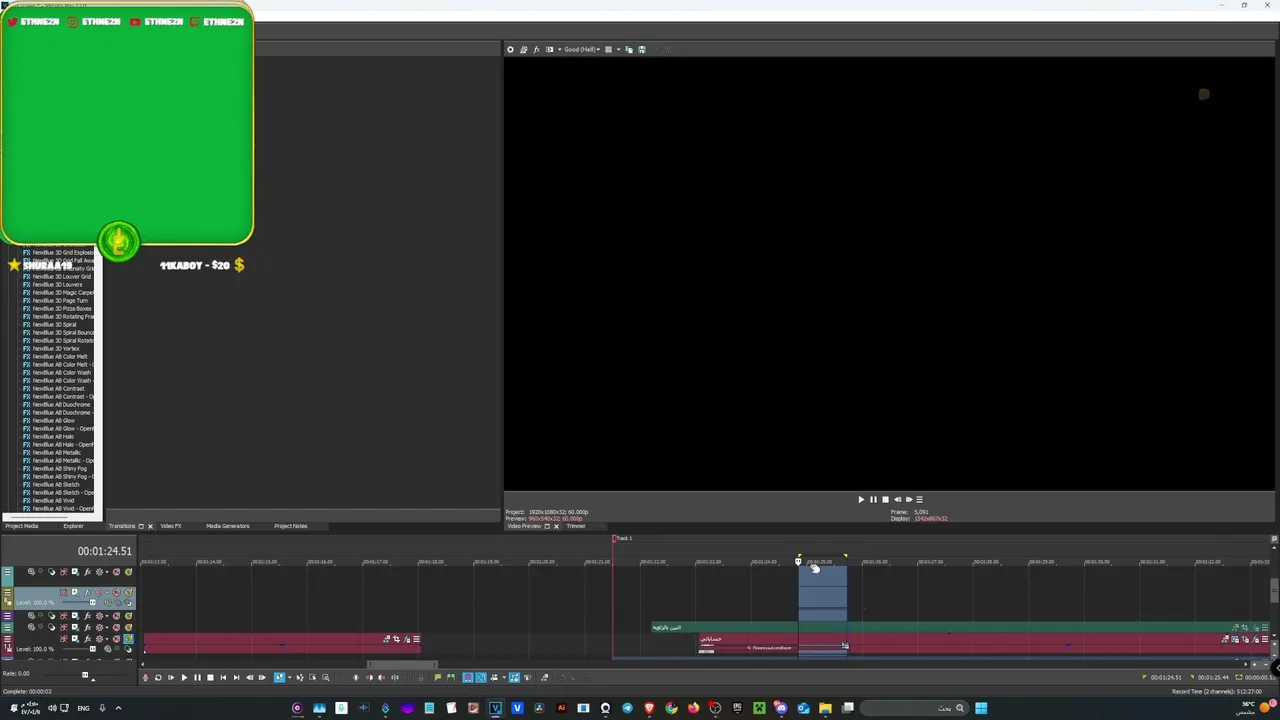Select the Transitions tab
The width and height of the screenshot is (1280, 720).
122,526
